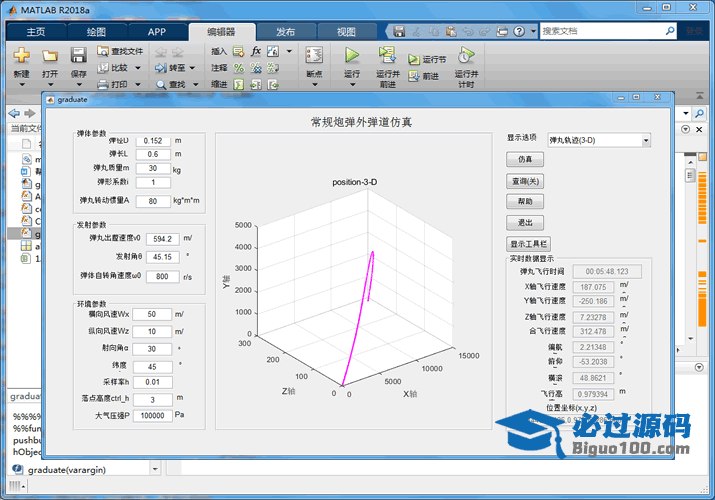715x500 pixels.
Task: Open the 显示选项 display option dropdown
Action: point(598,140)
